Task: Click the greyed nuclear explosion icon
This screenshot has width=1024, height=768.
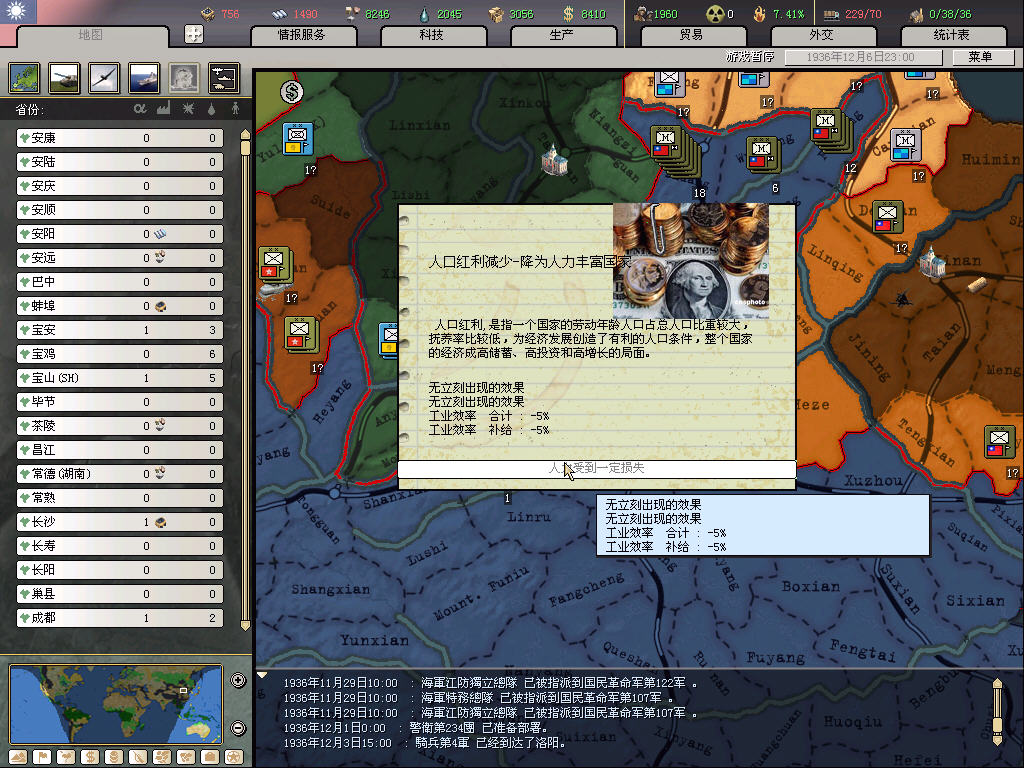Action: pyautogui.click(x=184, y=78)
